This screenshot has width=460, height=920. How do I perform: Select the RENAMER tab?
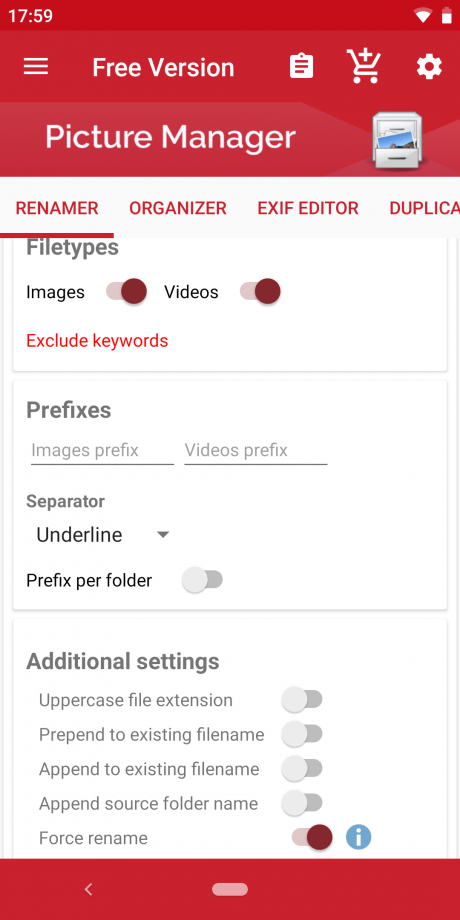click(x=57, y=208)
